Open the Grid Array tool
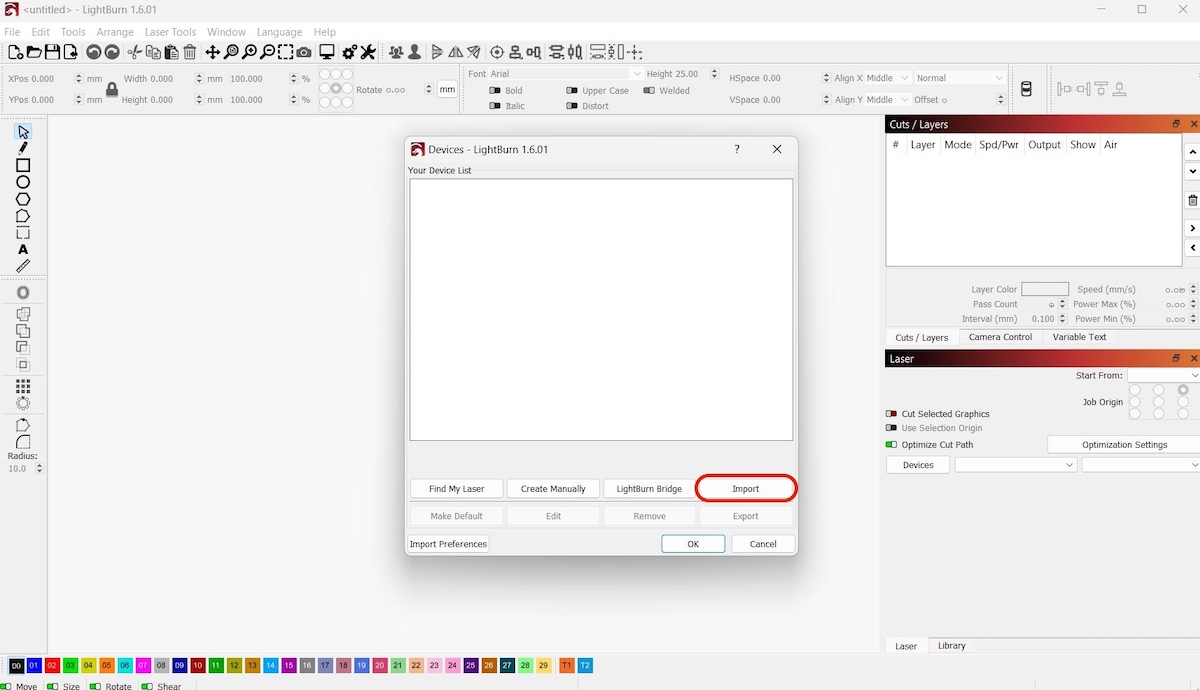1200x690 pixels. [x=23, y=386]
